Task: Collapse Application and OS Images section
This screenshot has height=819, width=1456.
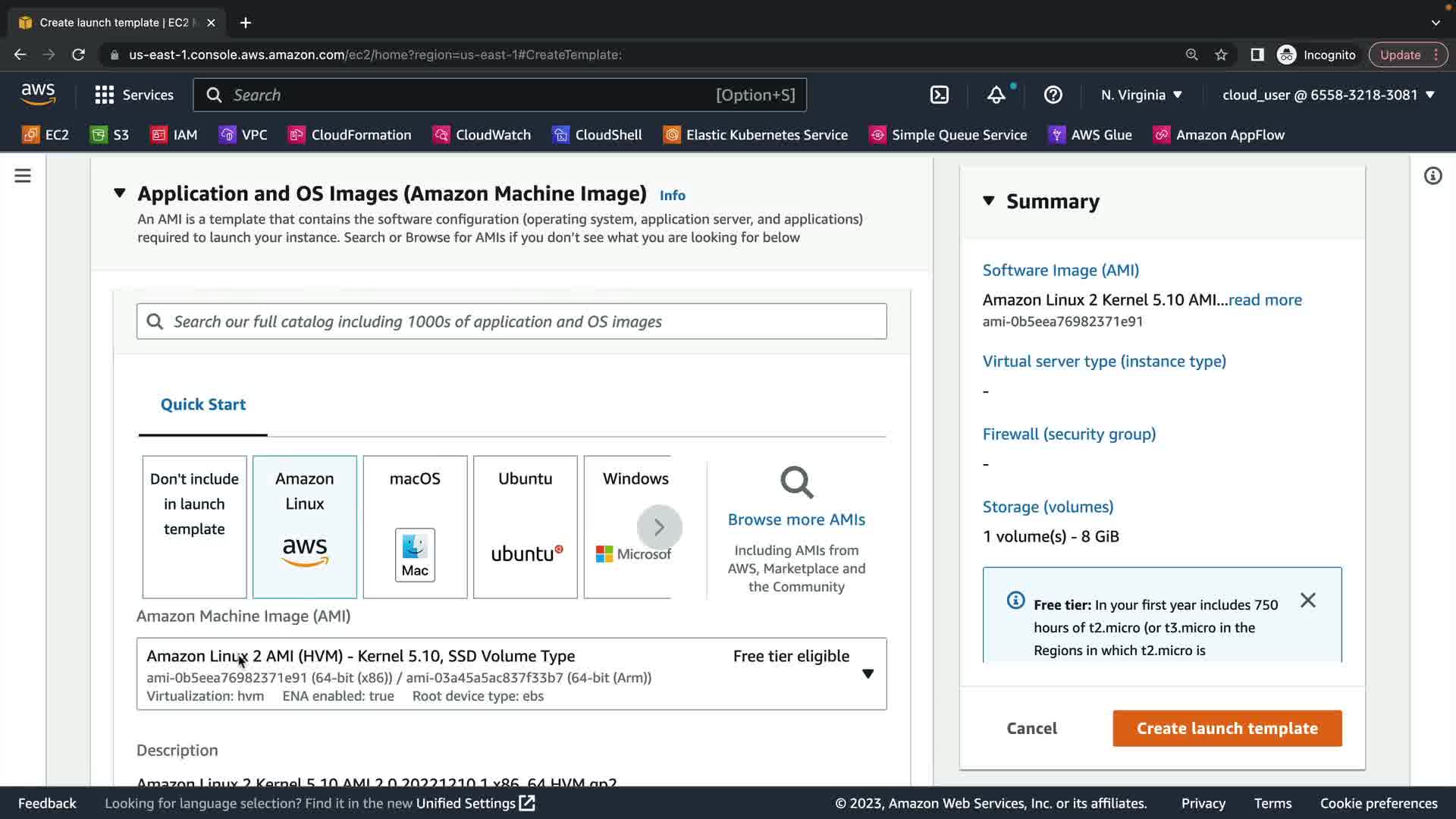Action: coord(119,193)
